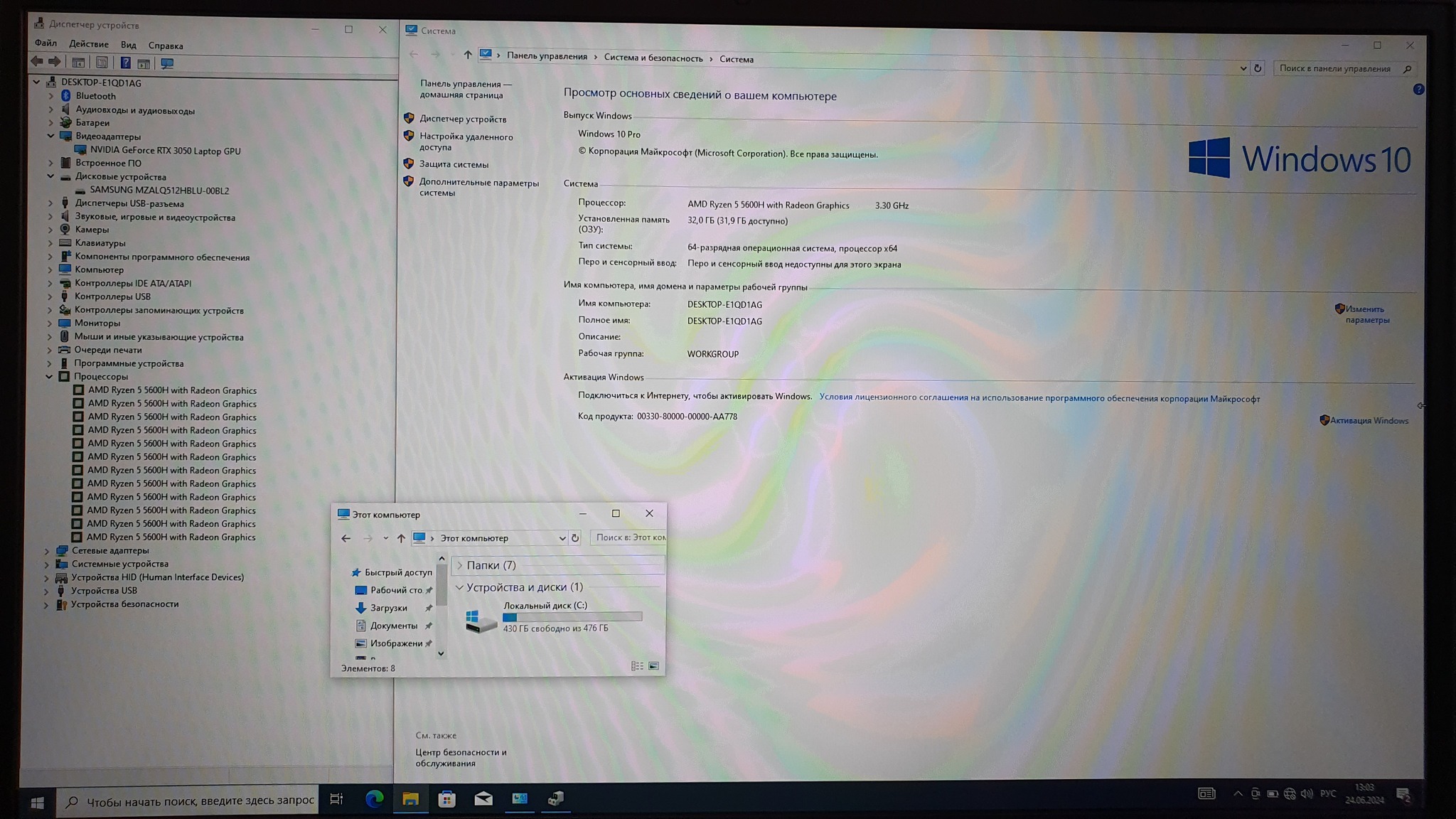
Task: Click the Properties icon in Device Manager toolbar
Action: click(x=102, y=63)
